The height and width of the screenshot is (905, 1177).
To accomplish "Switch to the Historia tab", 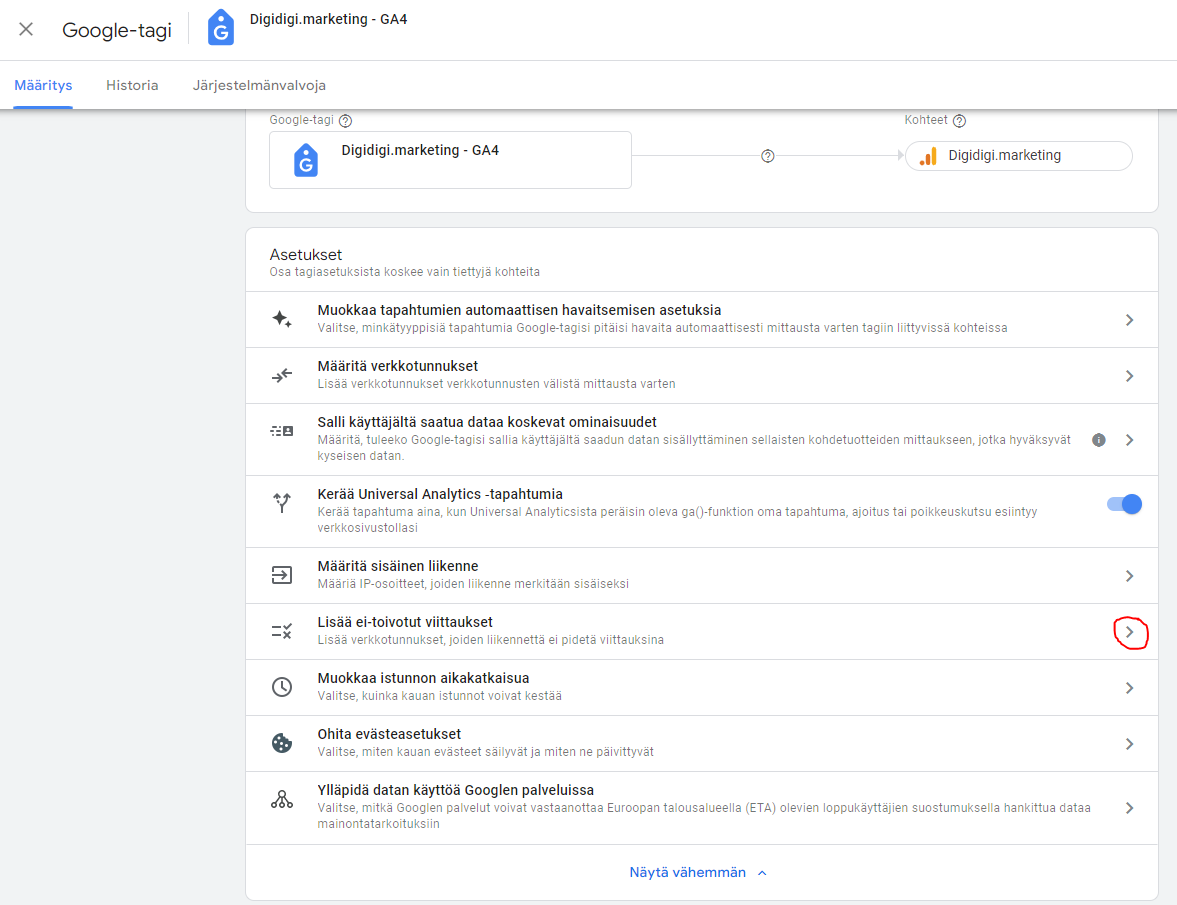I will tap(132, 85).
